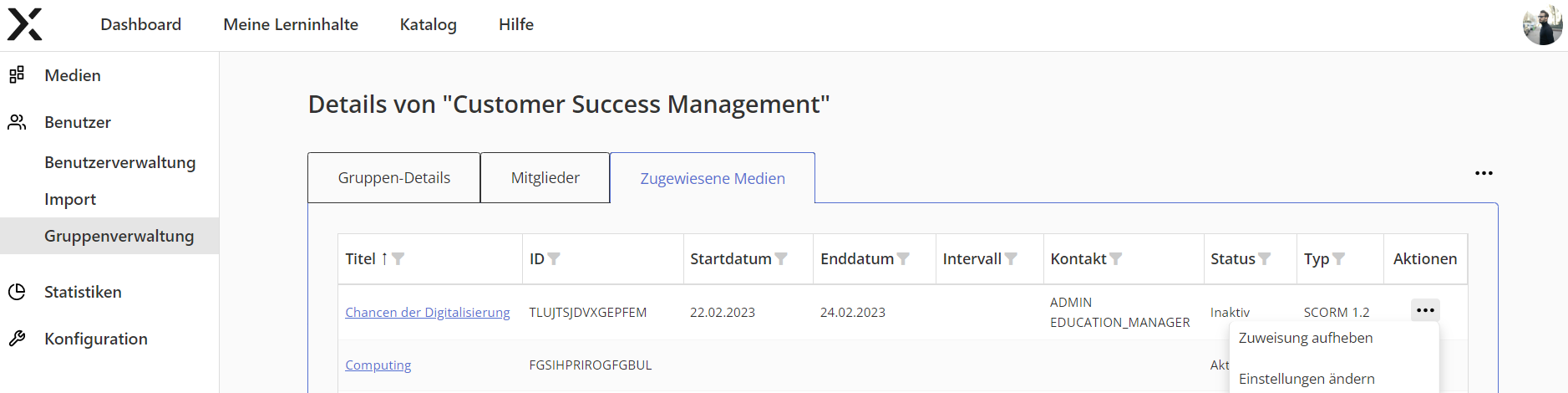The height and width of the screenshot is (393, 1568).
Task: Switch to the Mitglieder tab
Action: point(545,177)
